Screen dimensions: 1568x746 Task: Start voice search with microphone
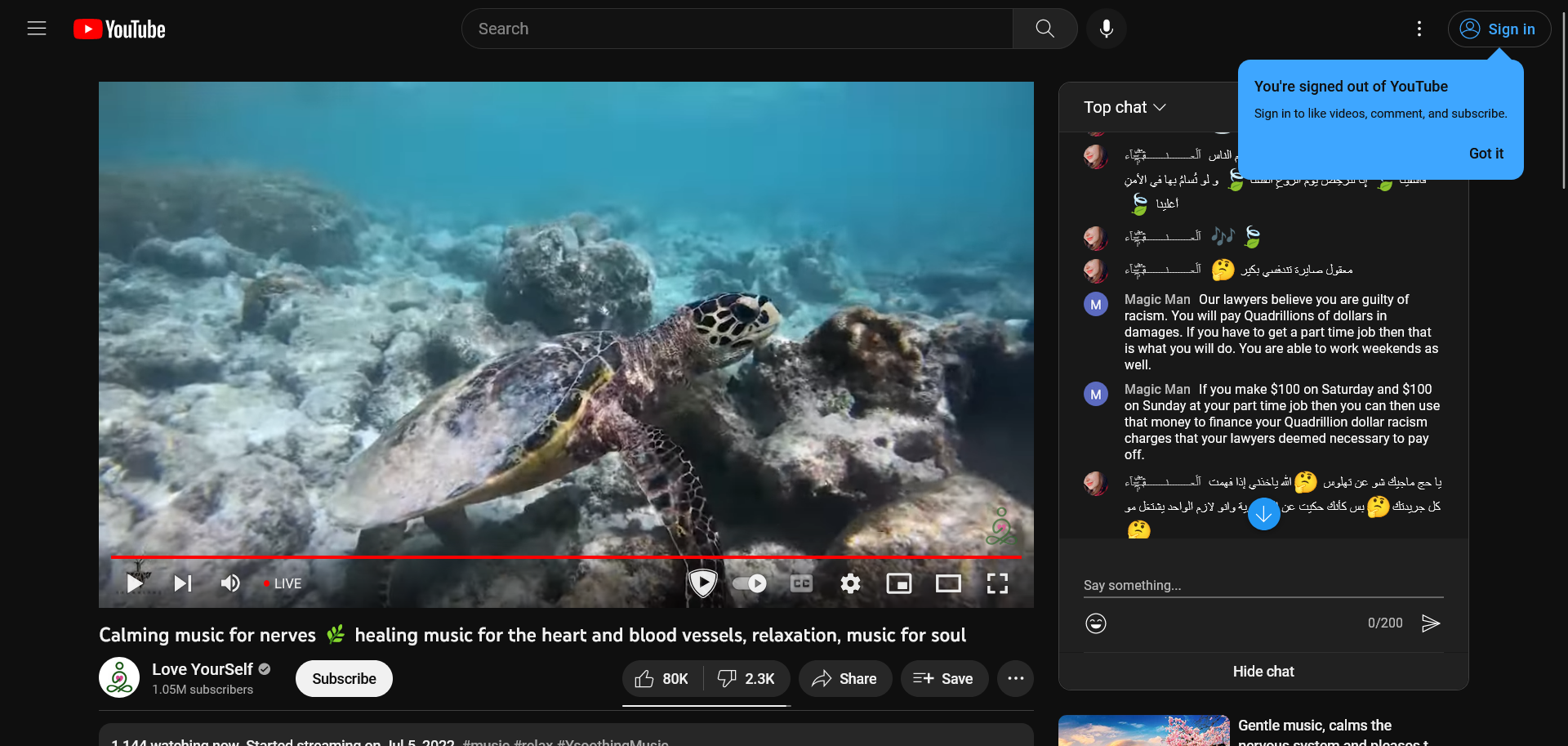click(1107, 29)
